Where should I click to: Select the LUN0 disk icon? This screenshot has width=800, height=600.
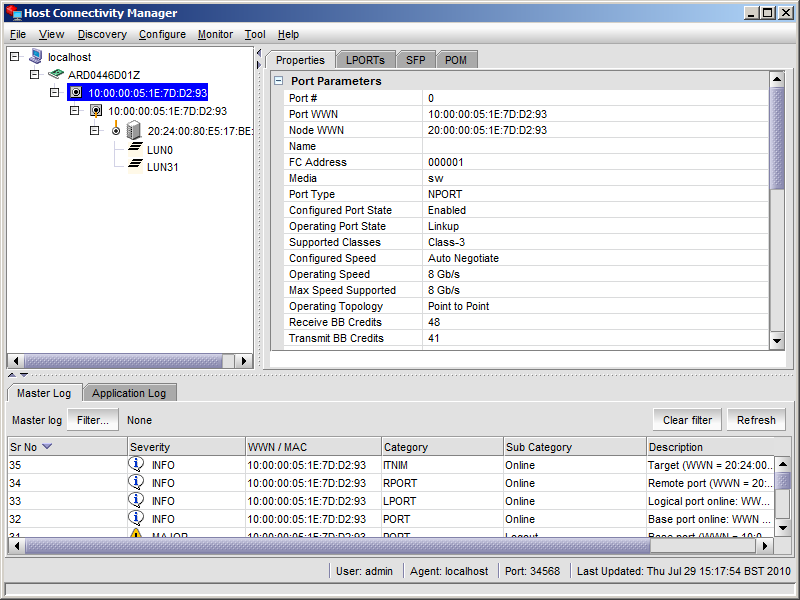[135, 148]
